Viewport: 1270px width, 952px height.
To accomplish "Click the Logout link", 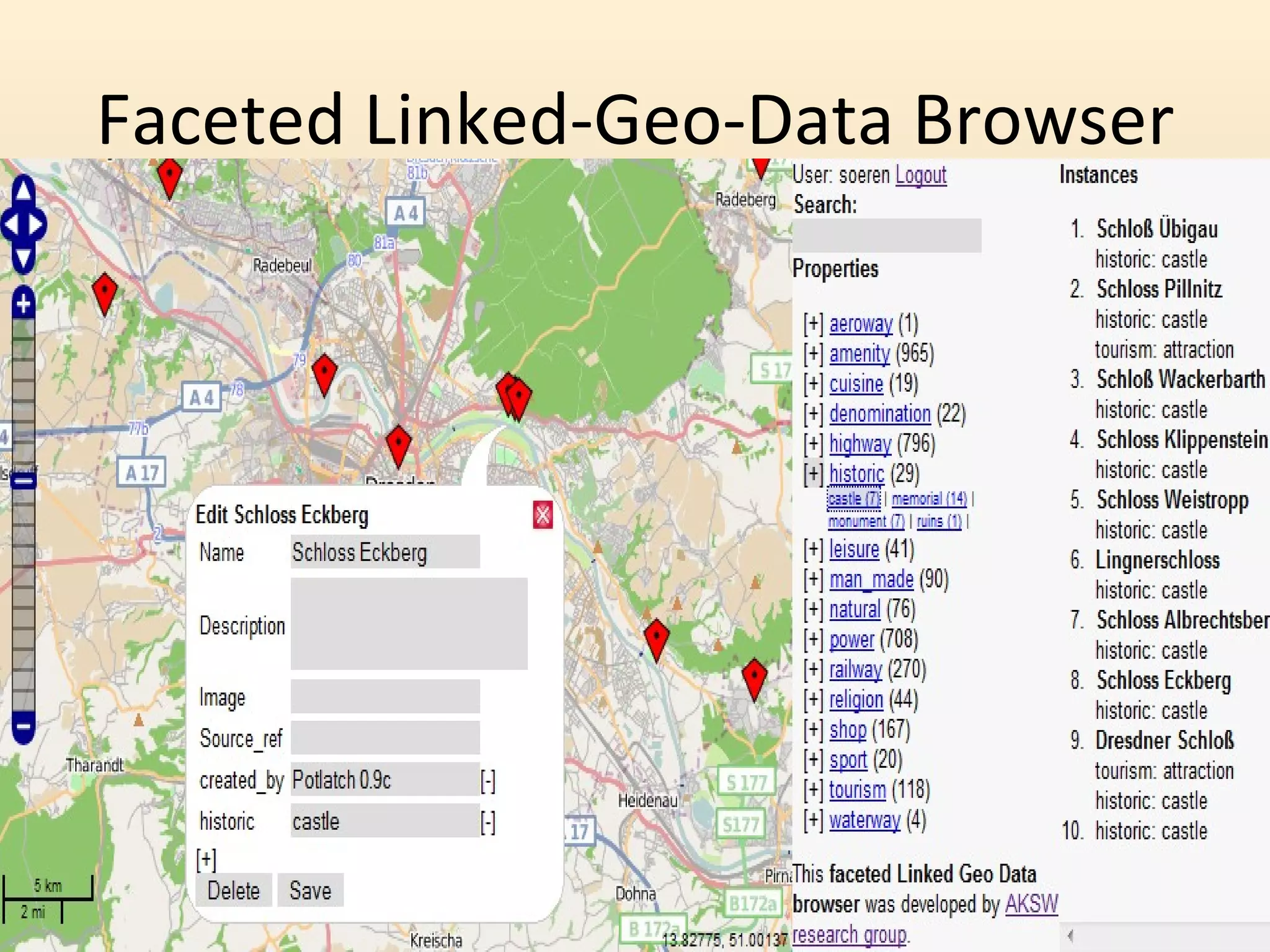I will coord(921,175).
